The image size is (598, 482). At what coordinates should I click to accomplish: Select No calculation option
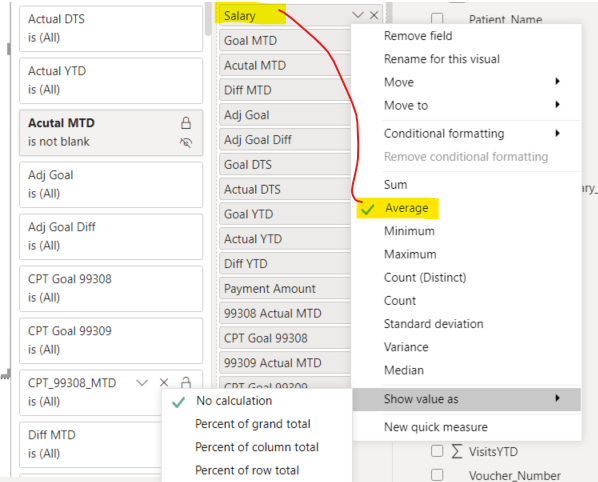coord(257,401)
